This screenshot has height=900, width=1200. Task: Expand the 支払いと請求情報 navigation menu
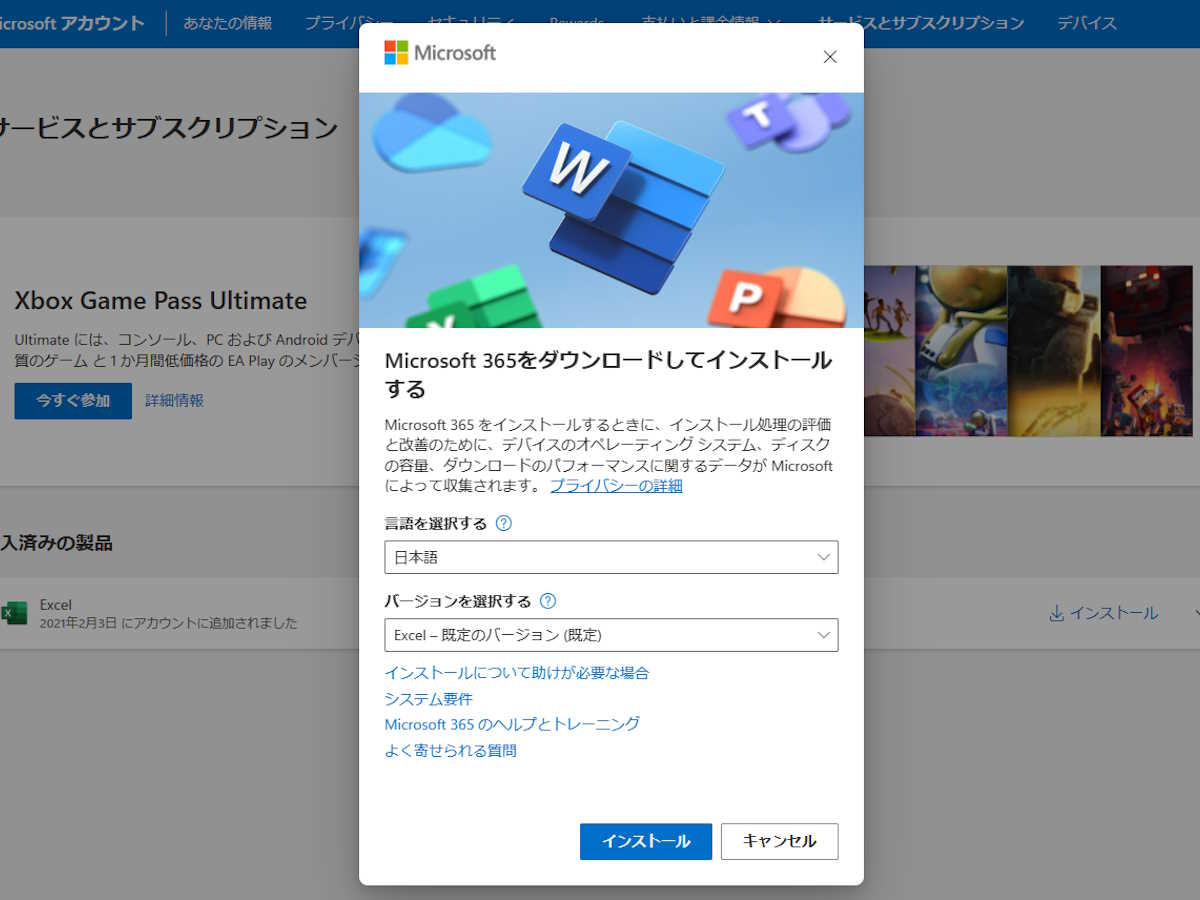coord(700,22)
